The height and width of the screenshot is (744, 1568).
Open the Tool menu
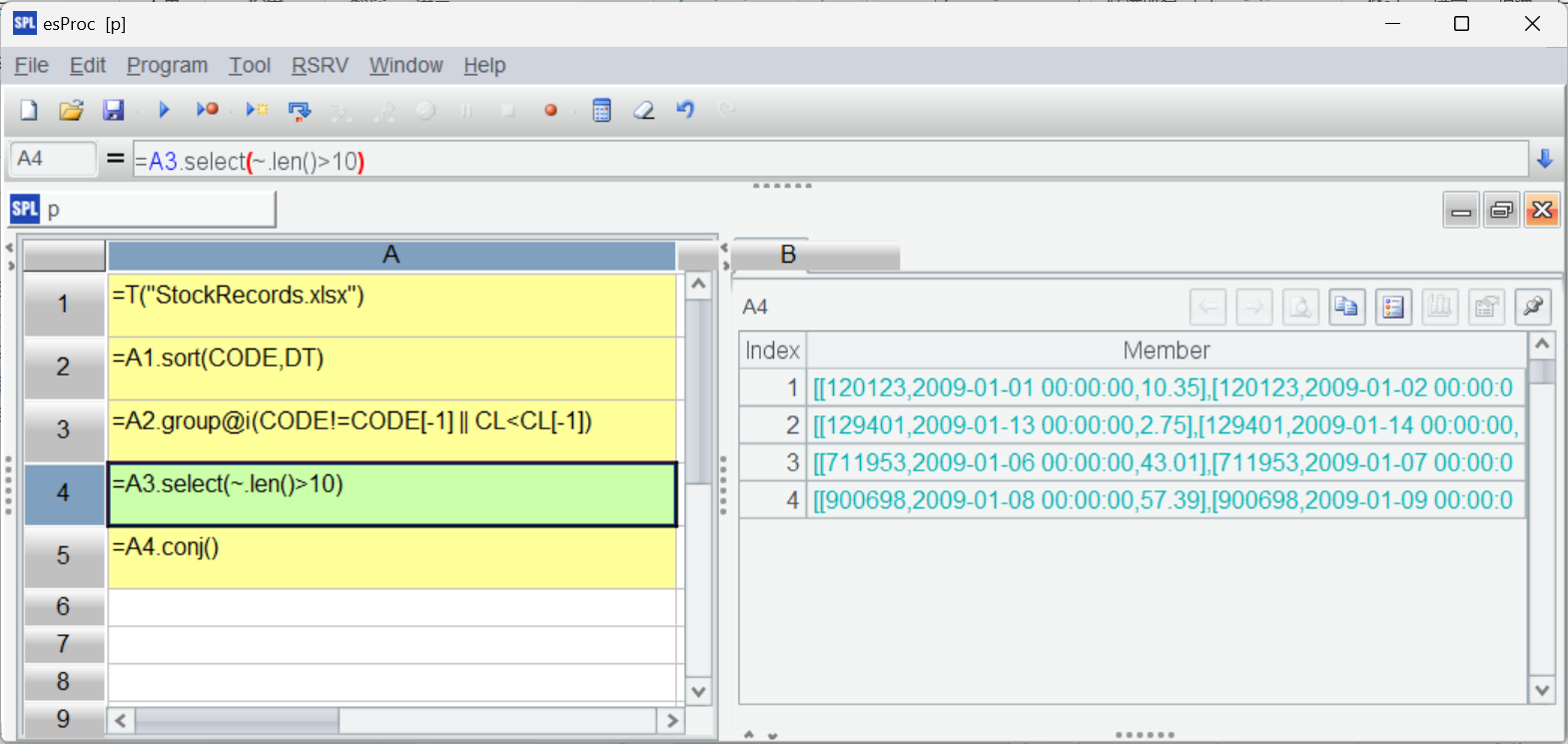coord(250,66)
